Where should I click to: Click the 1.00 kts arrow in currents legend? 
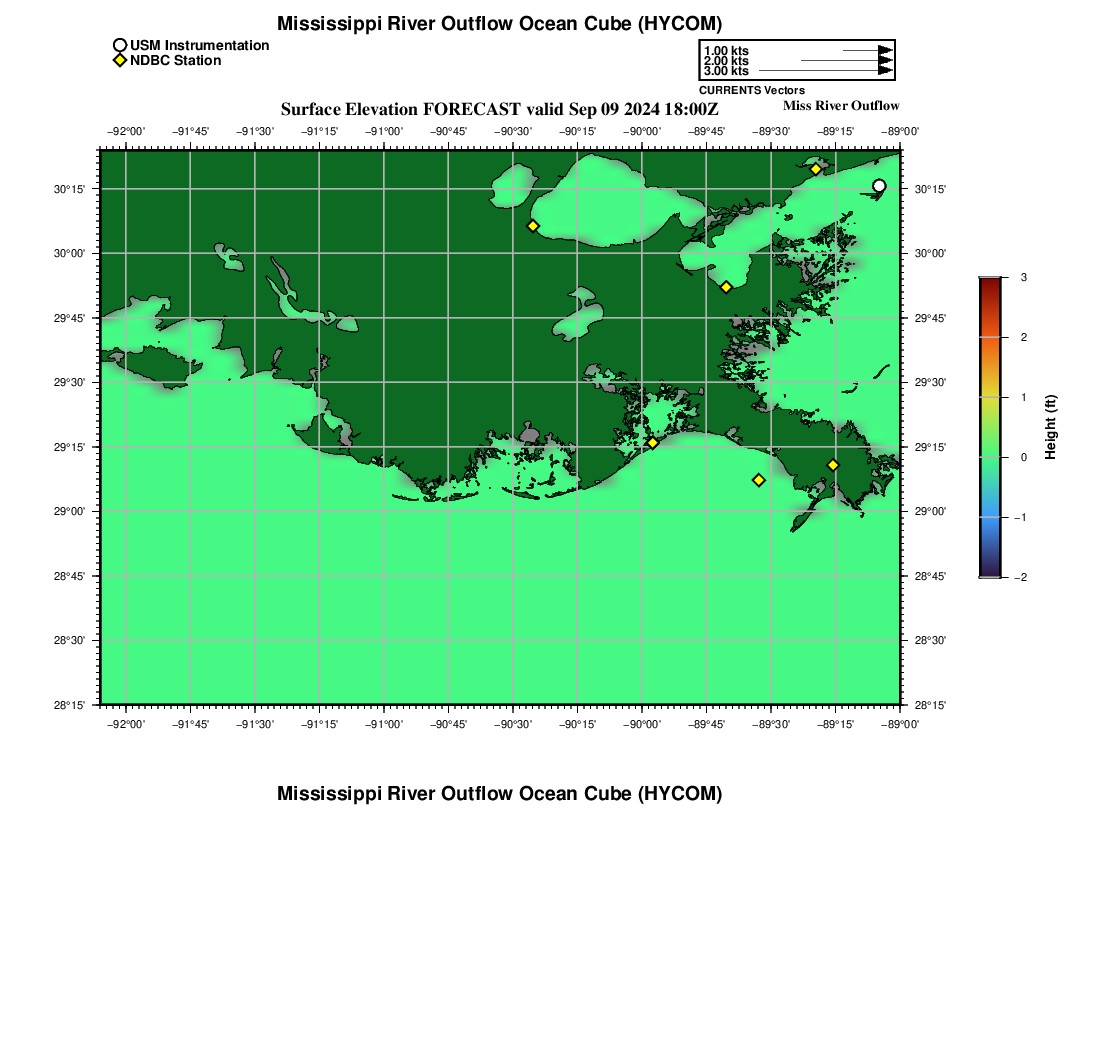(x=868, y=51)
